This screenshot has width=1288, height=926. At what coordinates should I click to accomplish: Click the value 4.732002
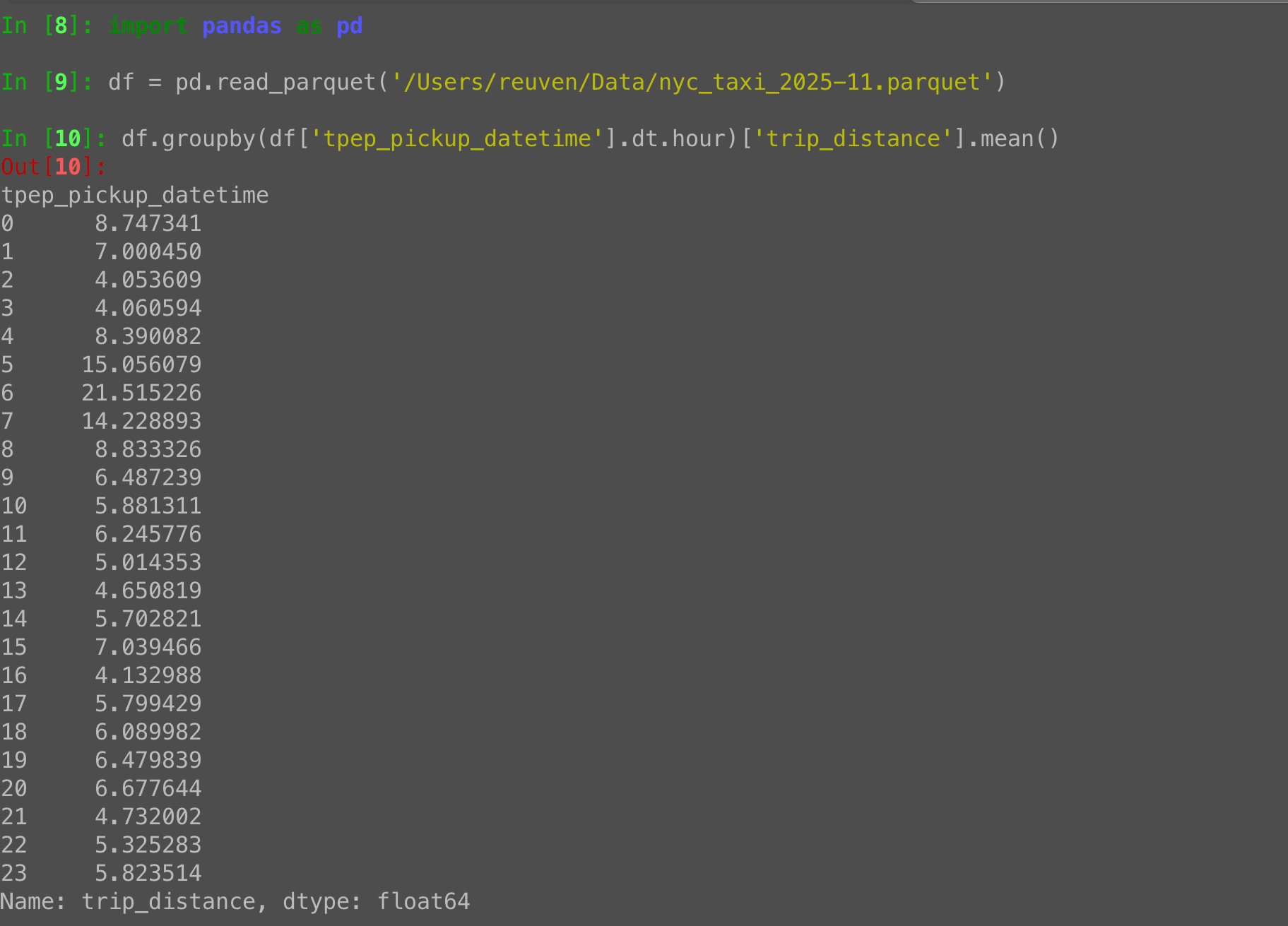click(x=148, y=817)
